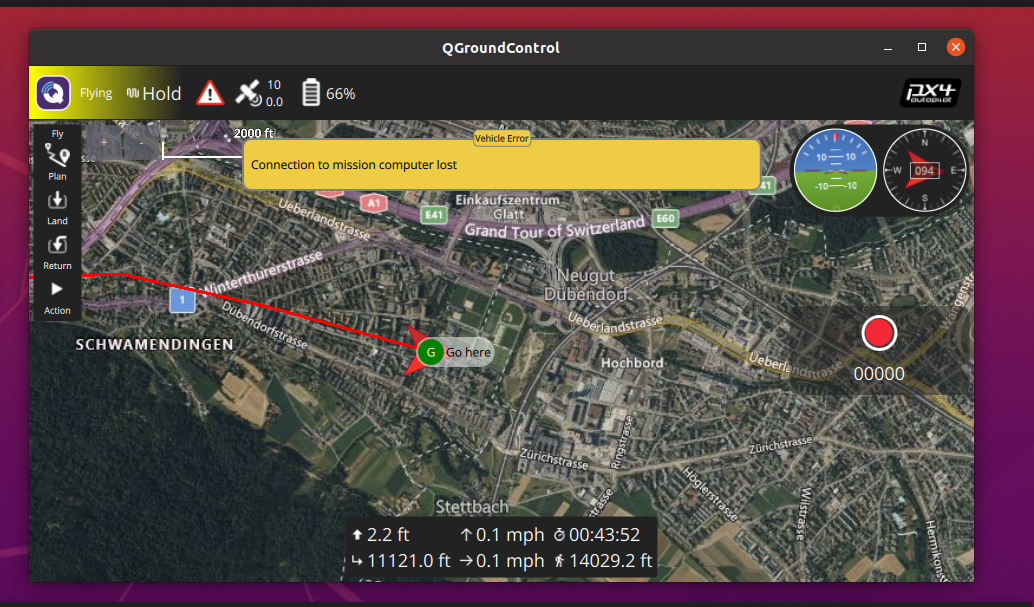Click the 00000 recording counter
Image resolution: width=1034 pixels, height=607 pixels.
pyautogui.click(x=879, y=373)
